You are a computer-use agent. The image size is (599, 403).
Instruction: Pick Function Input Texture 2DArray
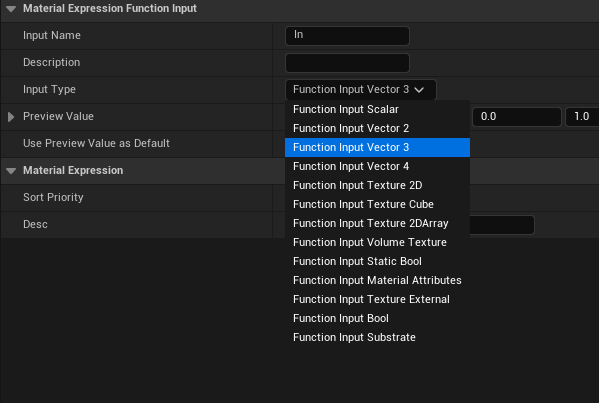(x=377, y=223)
